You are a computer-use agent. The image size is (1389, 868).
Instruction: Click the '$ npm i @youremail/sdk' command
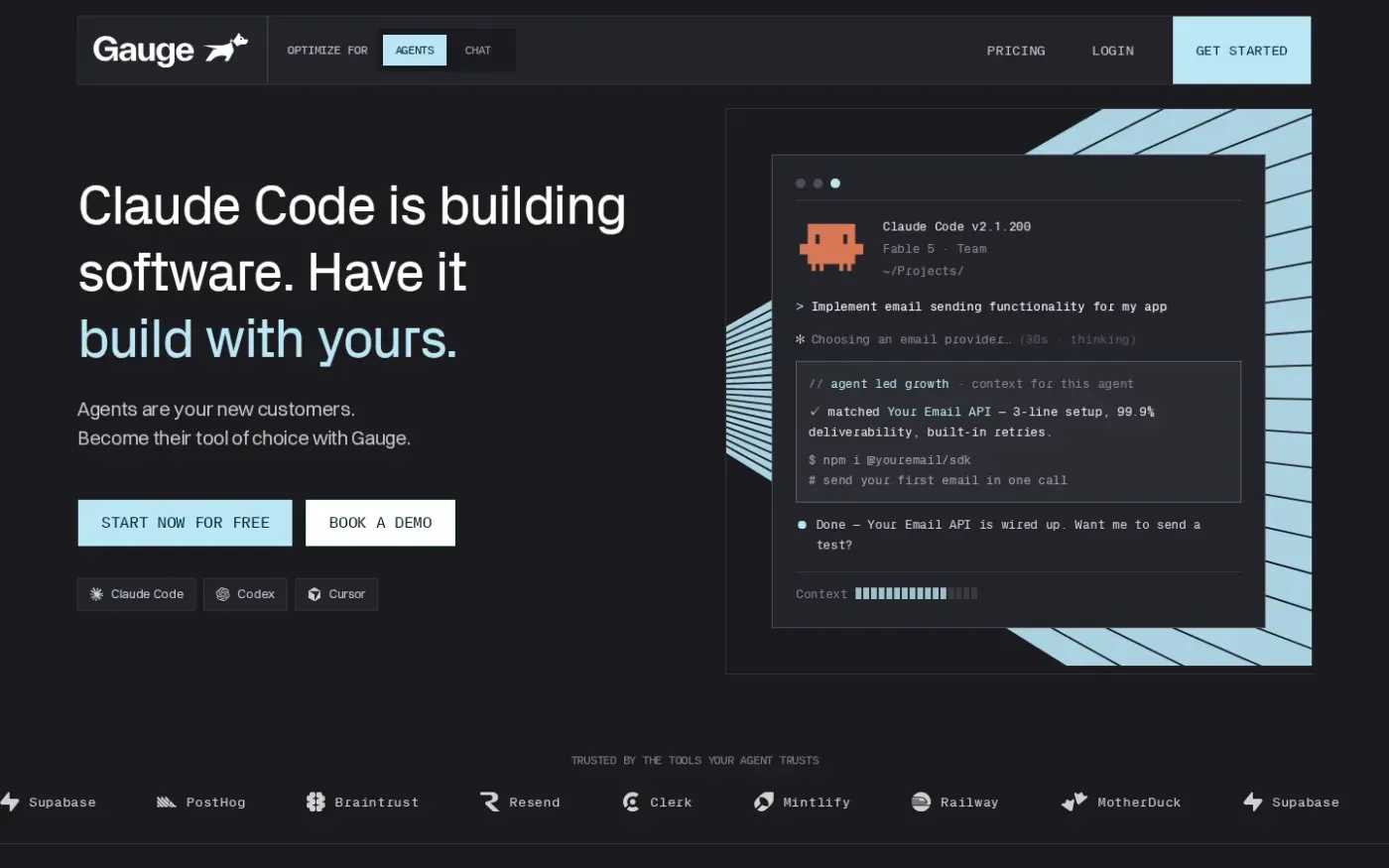(890, 460)
